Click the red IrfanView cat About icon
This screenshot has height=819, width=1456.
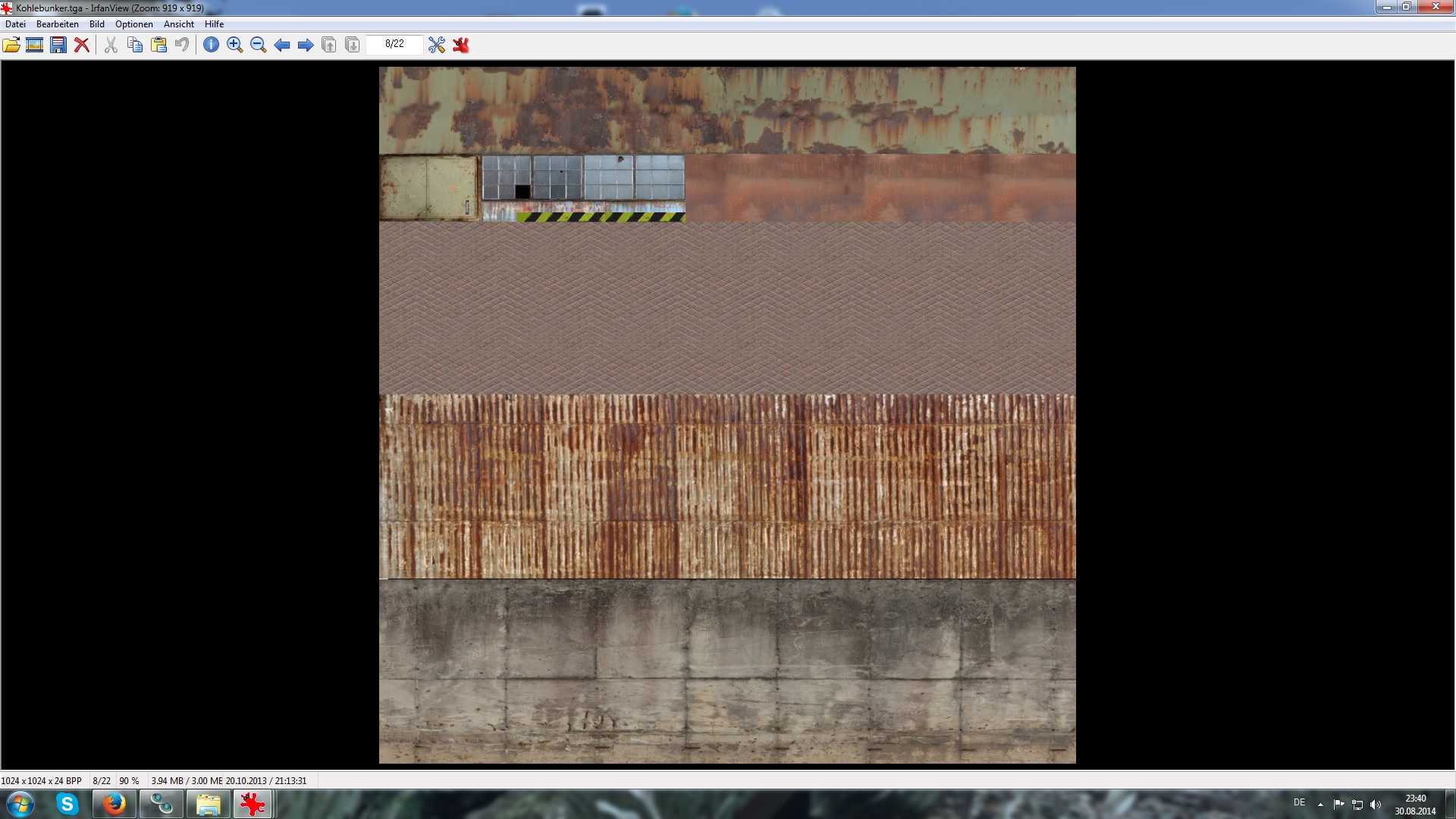pyautogui.click(x=460, y=45)
